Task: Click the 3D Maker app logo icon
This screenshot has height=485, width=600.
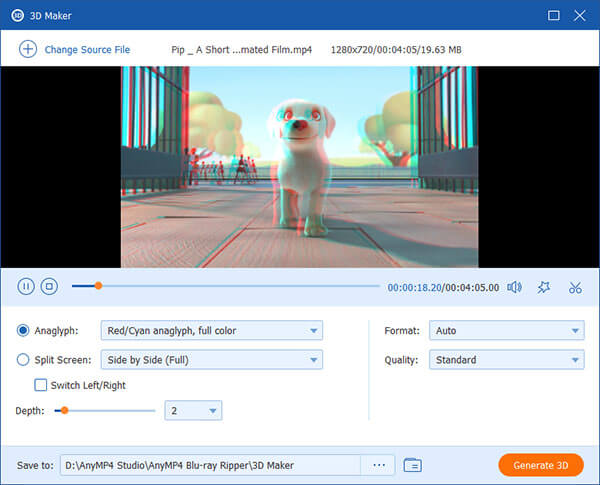Action: click(x=17, y=15)
